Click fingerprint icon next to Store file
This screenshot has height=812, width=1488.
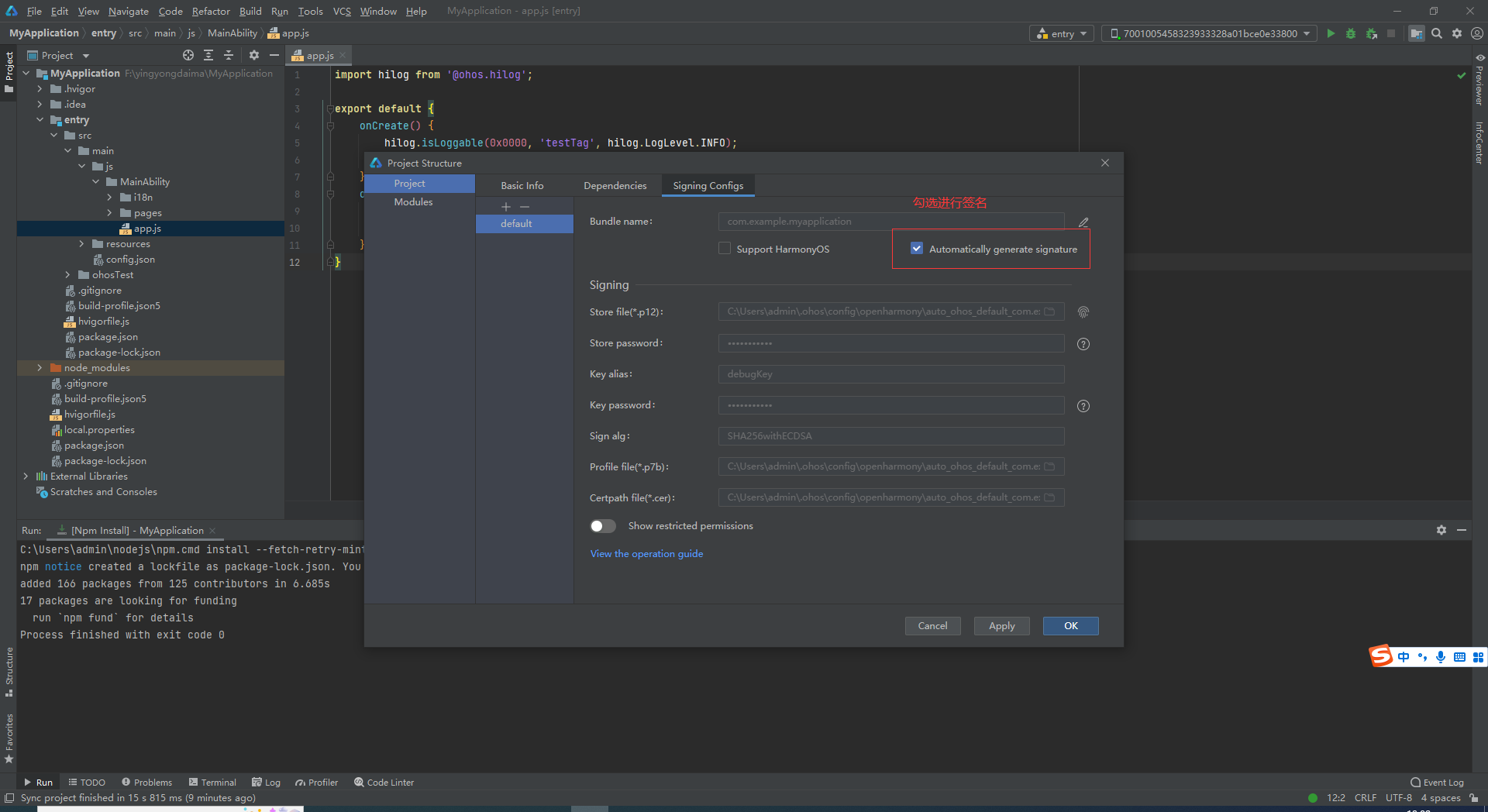tap(1083, 312)
